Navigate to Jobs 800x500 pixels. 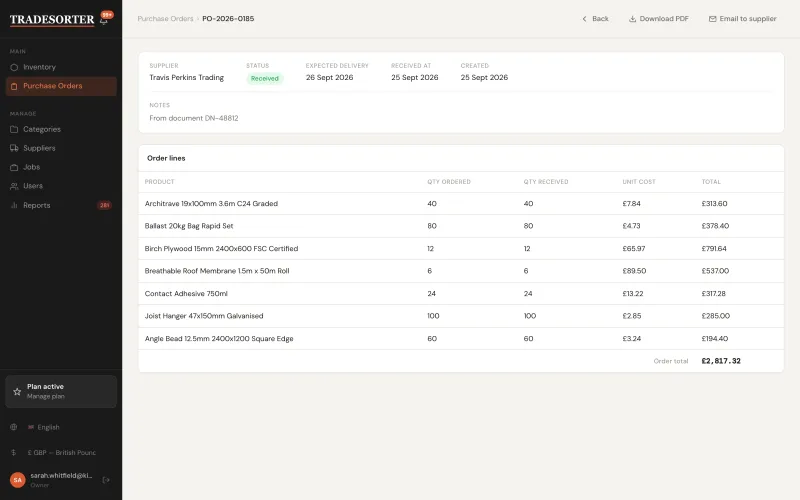pos(61,167)
